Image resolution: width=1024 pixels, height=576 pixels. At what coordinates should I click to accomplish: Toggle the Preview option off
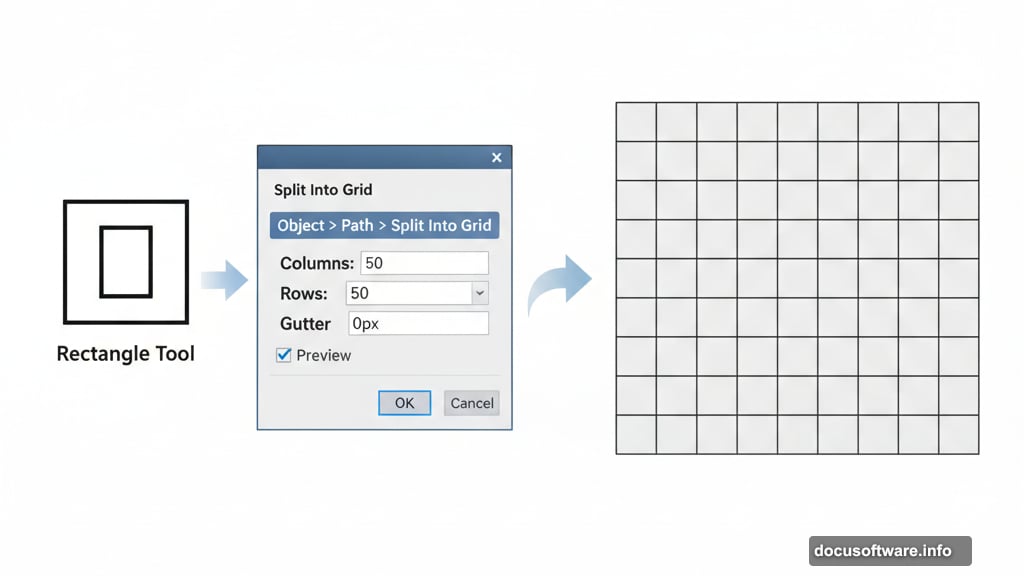tap(281, 355)
